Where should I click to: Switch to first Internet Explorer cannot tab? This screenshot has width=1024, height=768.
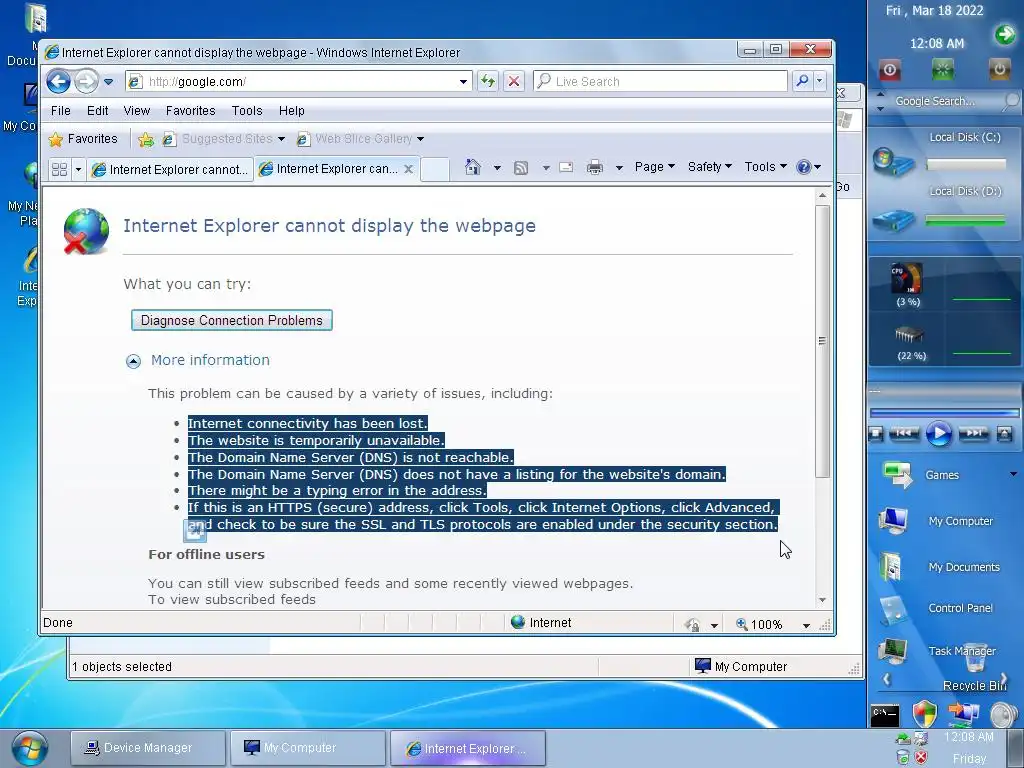pos(170,170)
